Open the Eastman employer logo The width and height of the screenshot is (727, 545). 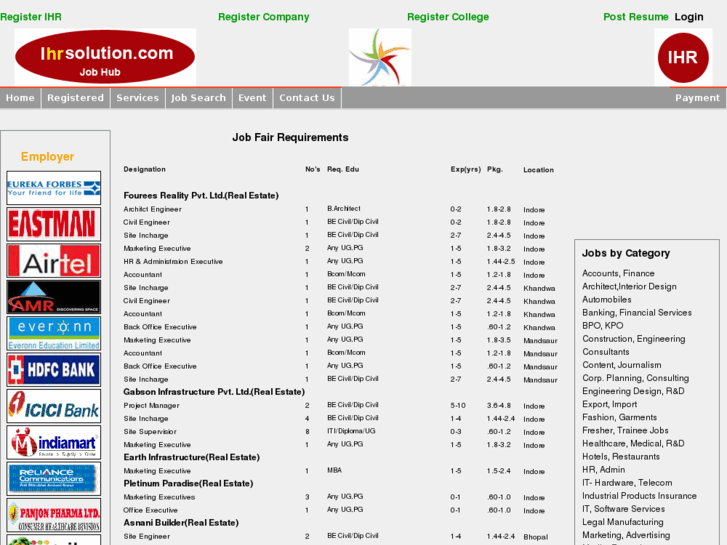[x=53, y=224]
